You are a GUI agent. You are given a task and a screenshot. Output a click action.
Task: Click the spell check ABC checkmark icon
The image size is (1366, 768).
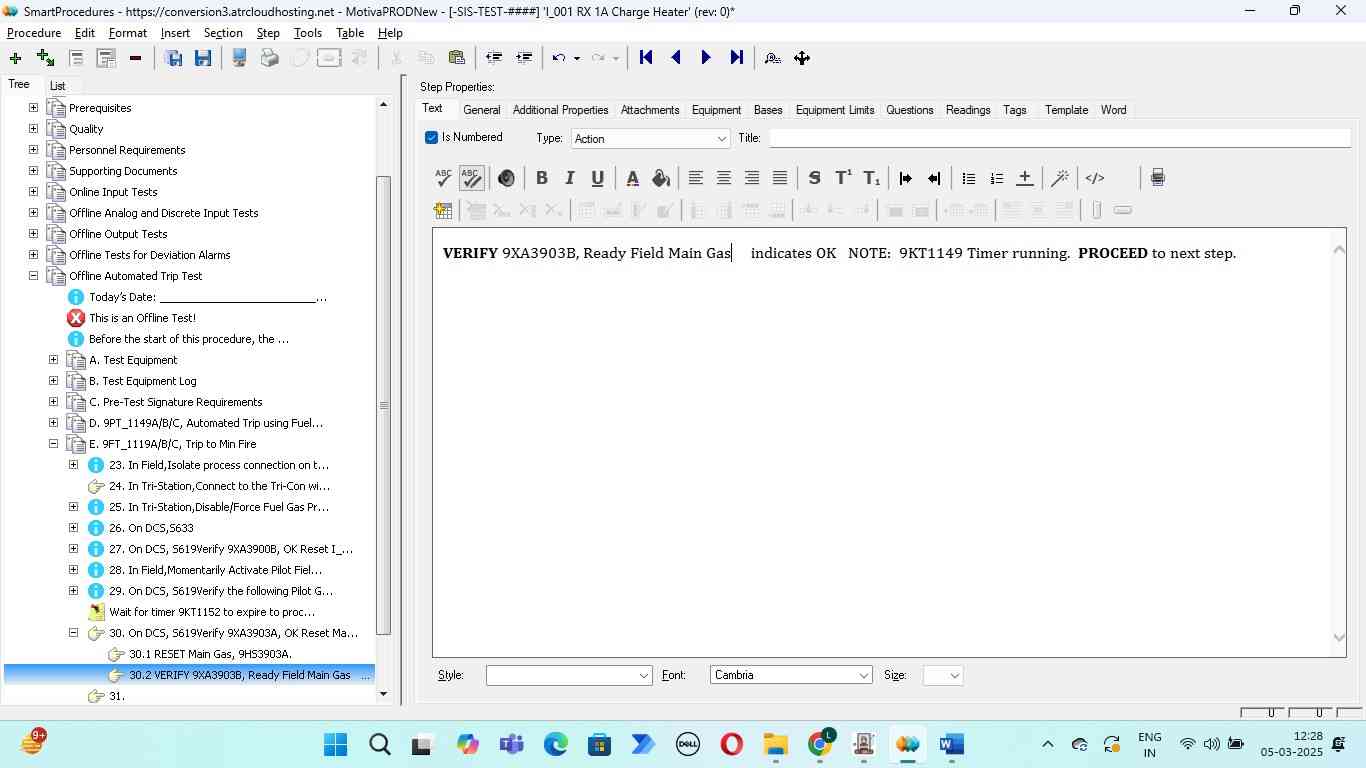pos(444,178)
